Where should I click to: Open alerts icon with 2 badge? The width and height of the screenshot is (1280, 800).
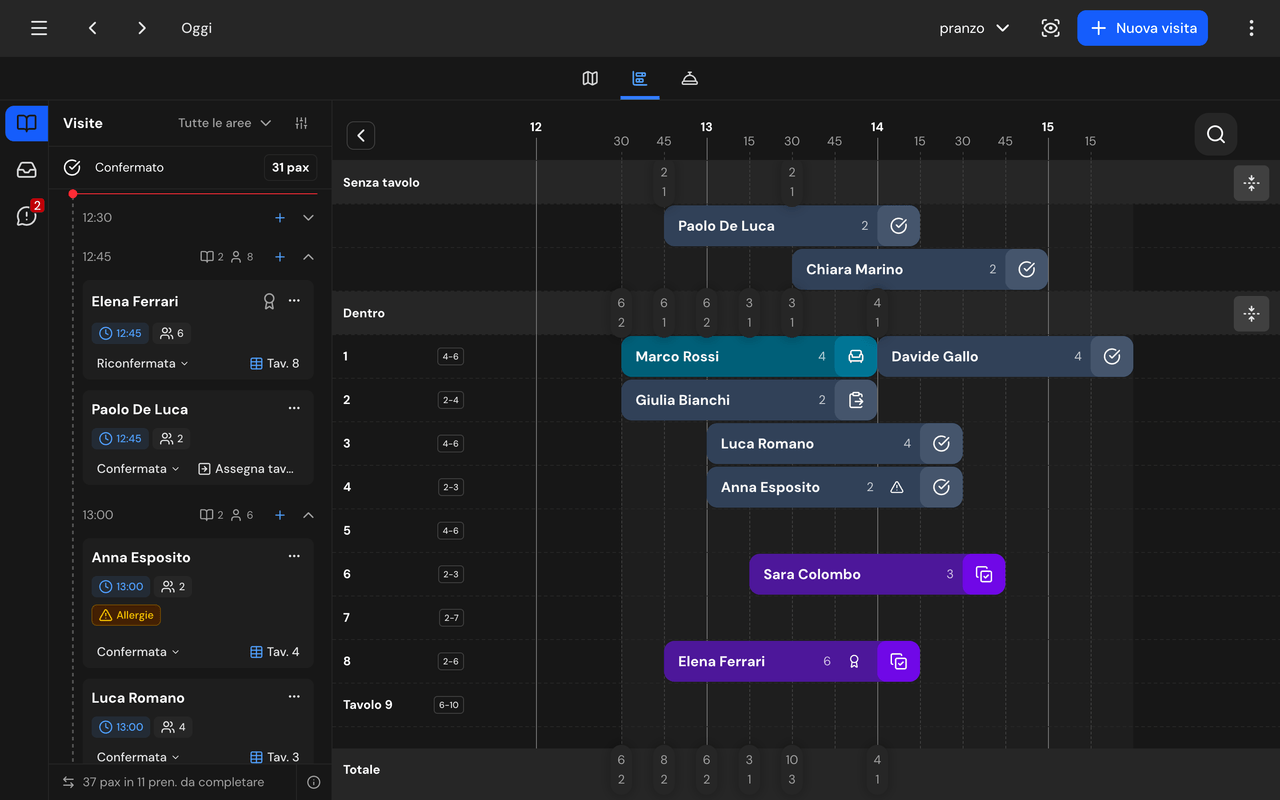click(27, 215)
